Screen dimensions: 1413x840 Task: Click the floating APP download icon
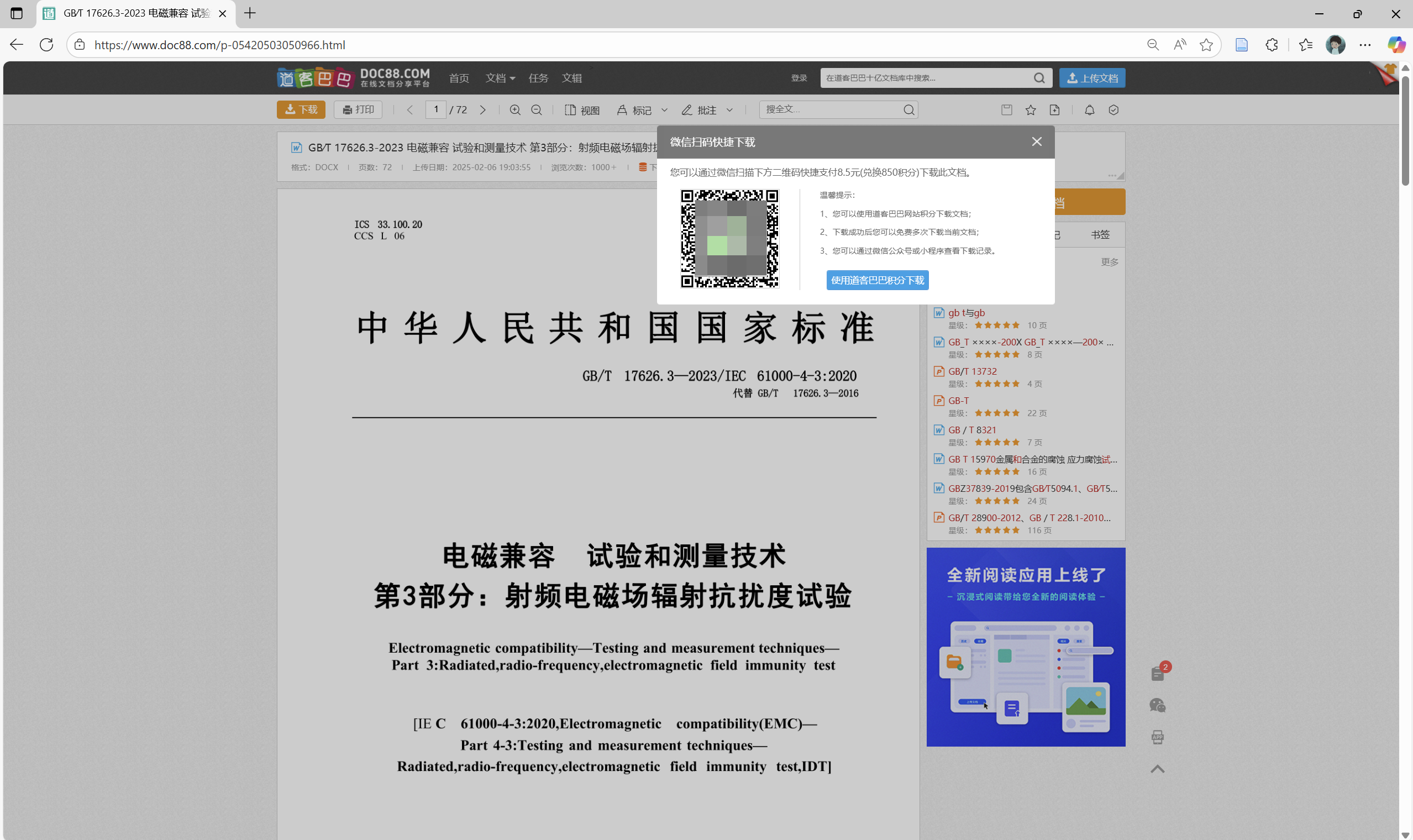(1157, 737)
